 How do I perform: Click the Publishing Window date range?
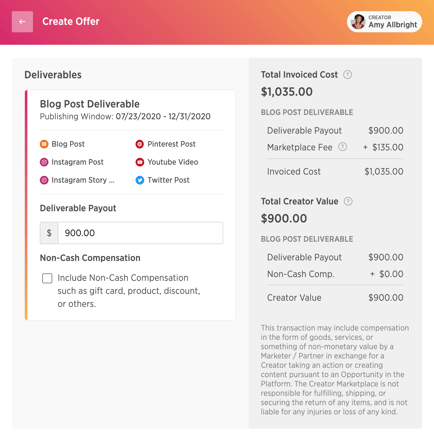[163, 116]
